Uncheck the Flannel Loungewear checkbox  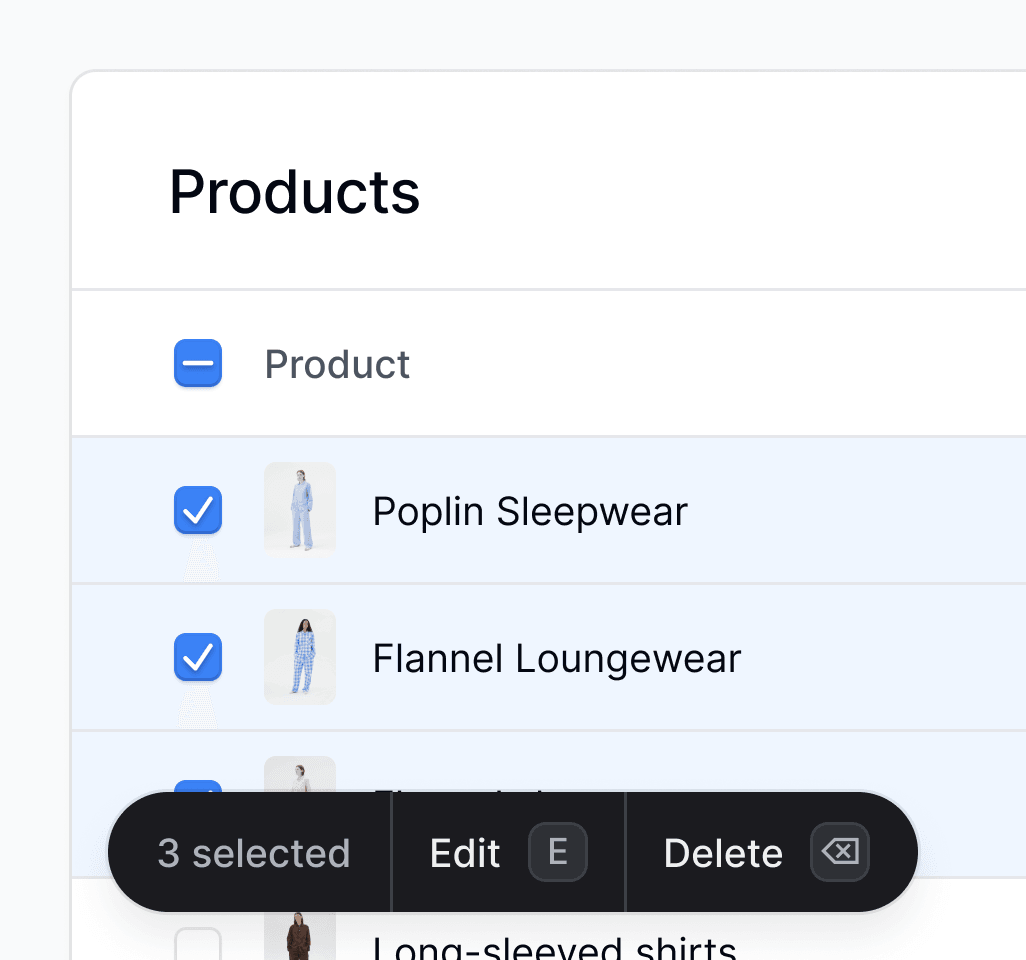click(x=198, y=657)
